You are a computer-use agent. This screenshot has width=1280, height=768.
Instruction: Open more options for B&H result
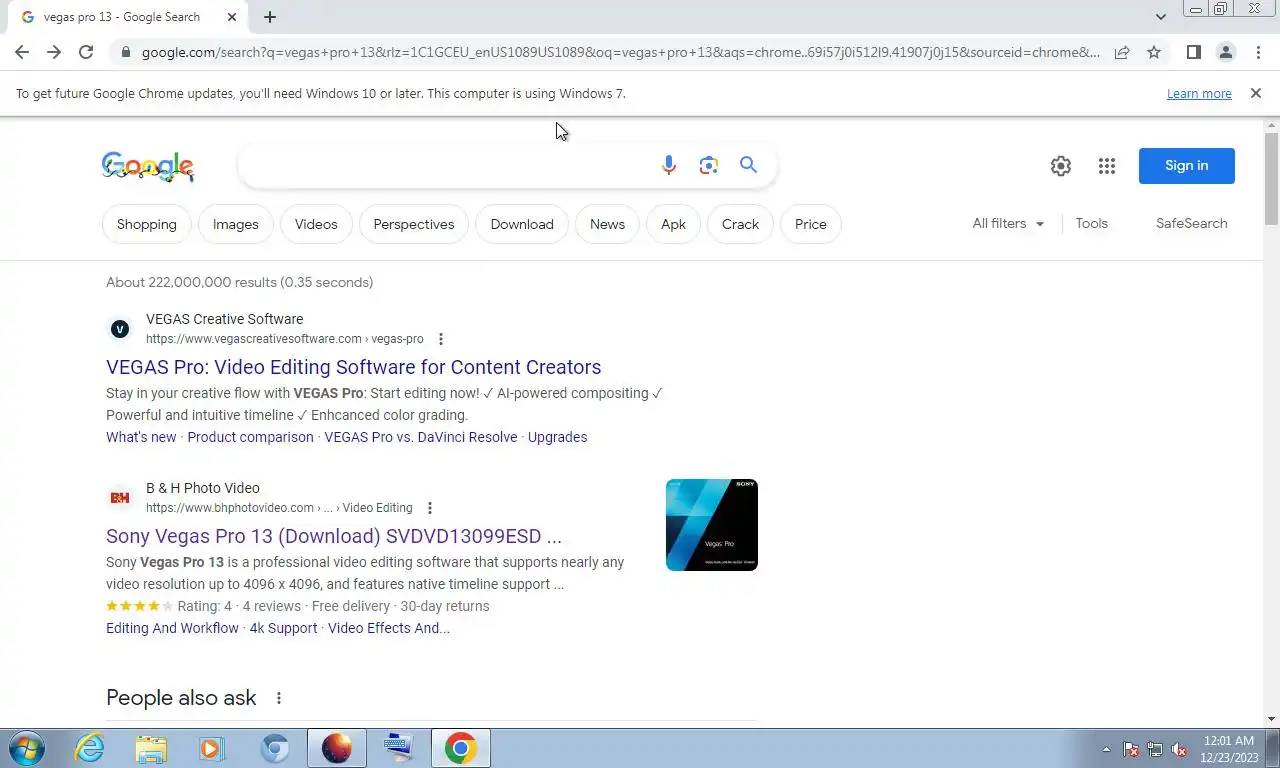[x=430, y=508]
